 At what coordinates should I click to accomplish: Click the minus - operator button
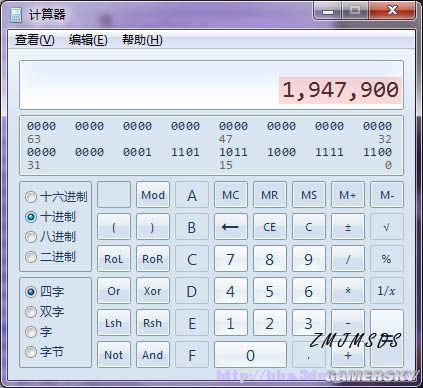click(348, 323)
